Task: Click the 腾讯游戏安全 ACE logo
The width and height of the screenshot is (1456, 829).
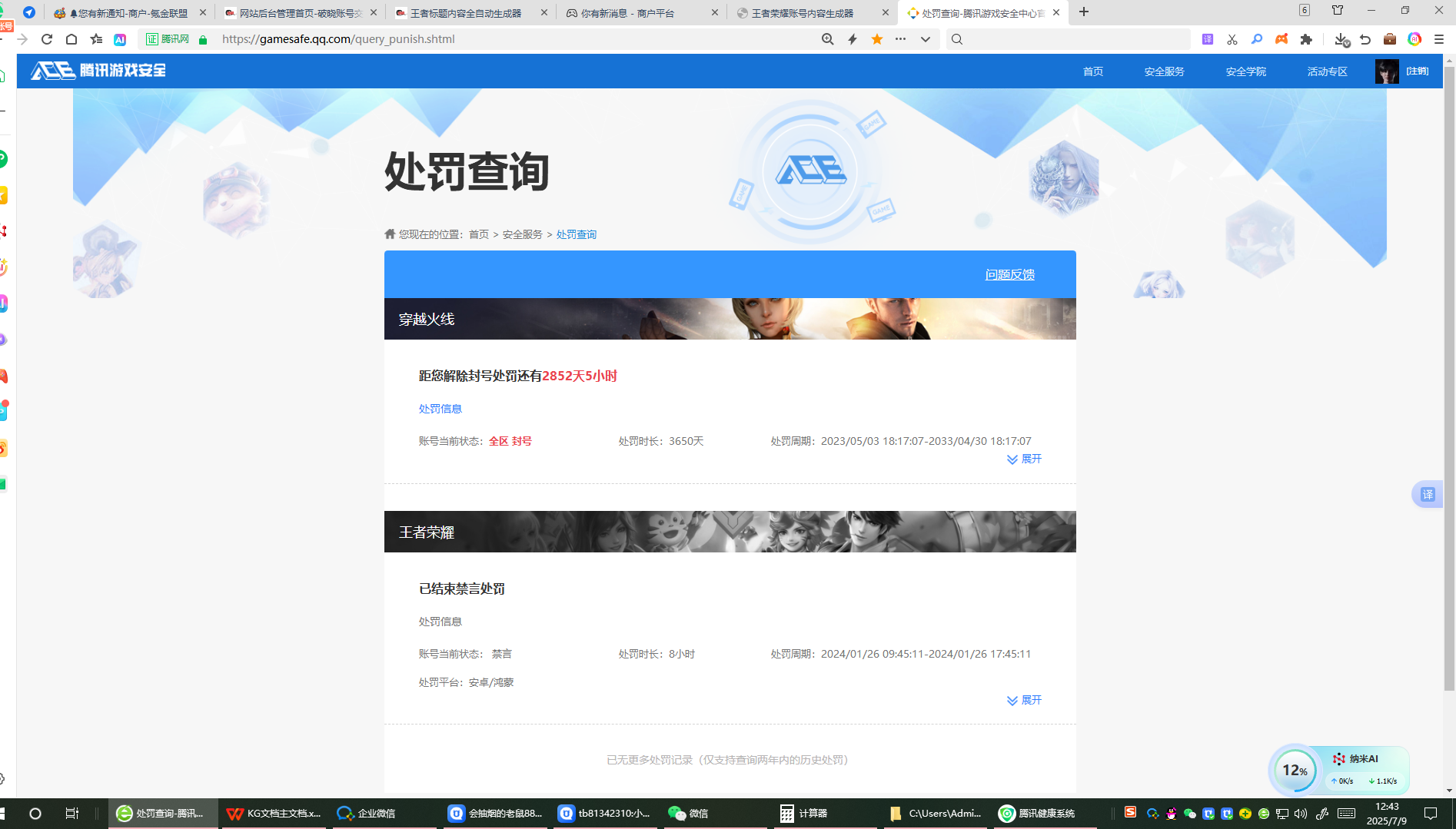Action: [98, 71]
